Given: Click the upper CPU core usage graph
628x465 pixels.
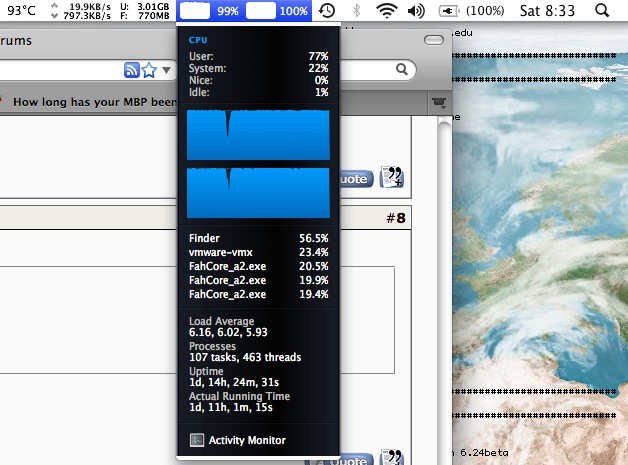Looking at the screenshot, I should pyautogui.click(x=258, y=135).
